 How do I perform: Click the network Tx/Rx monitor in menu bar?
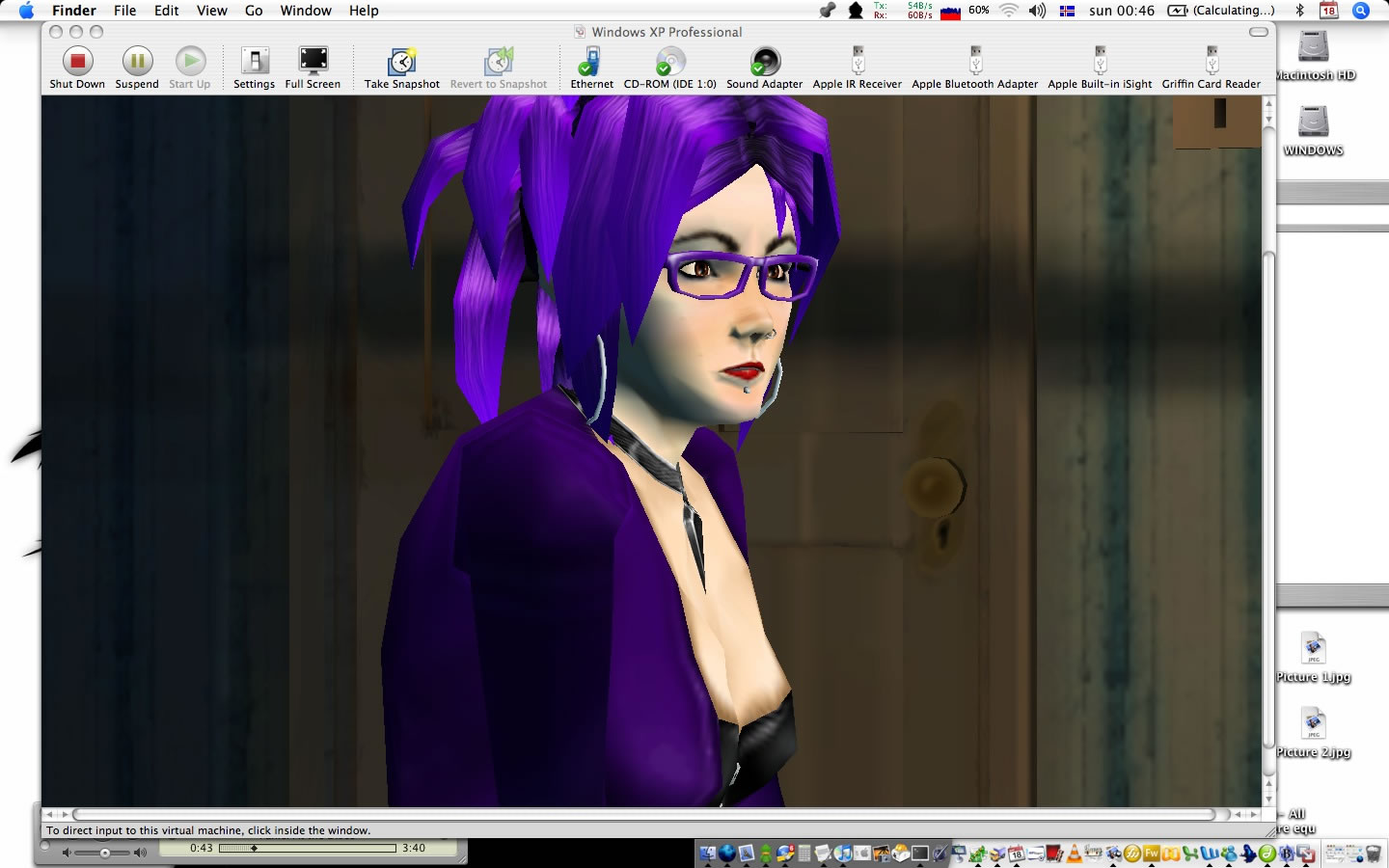pyautogui.click(x=903, y=11)
